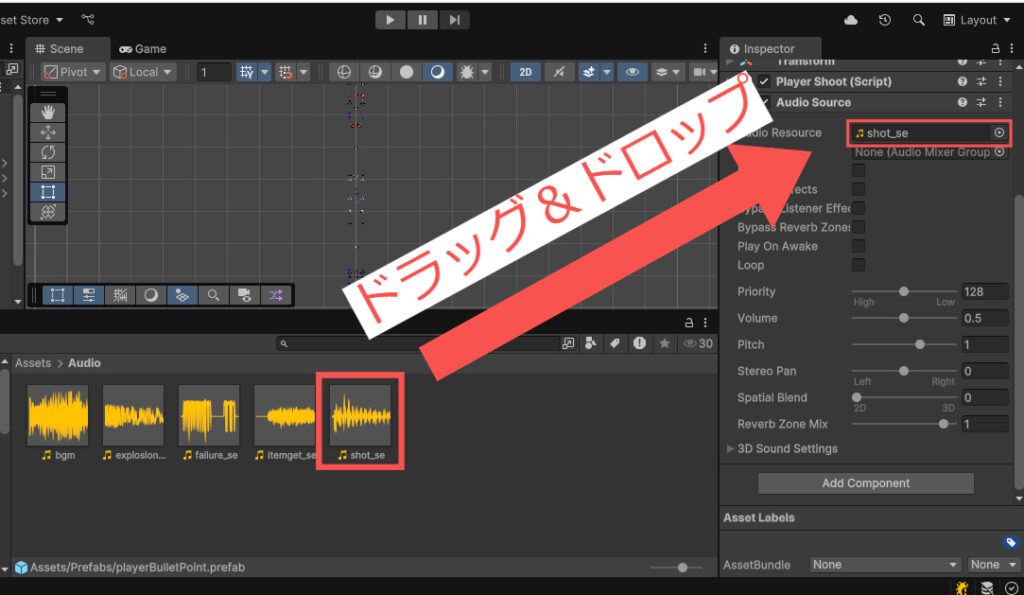
Task: Open the debug draw bug icon
Action: coord(467,72)
